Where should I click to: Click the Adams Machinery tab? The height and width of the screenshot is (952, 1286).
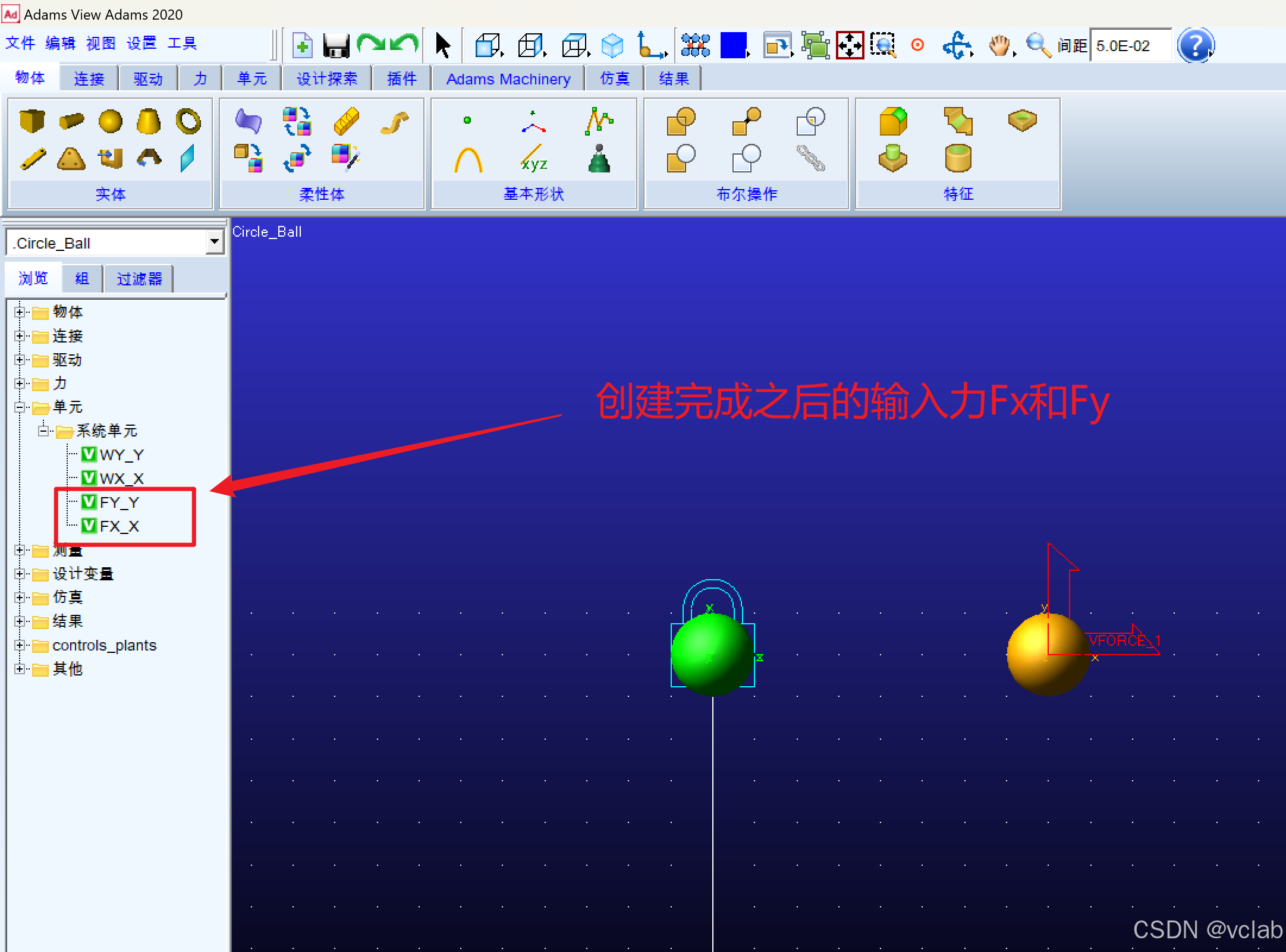pyautogui.click(x=508, y=78)
